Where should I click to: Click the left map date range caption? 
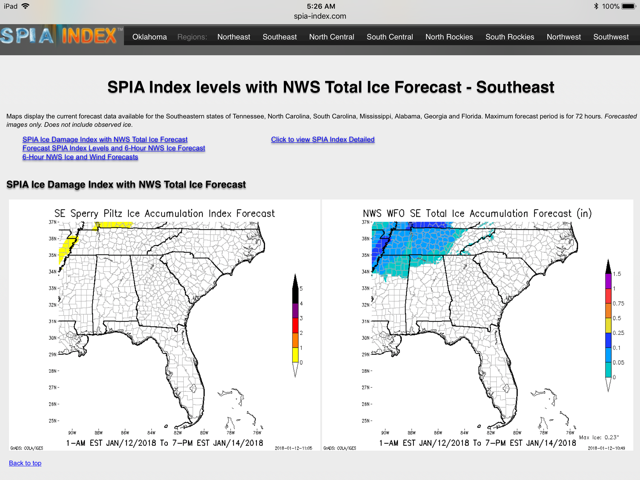pos(164,443)
